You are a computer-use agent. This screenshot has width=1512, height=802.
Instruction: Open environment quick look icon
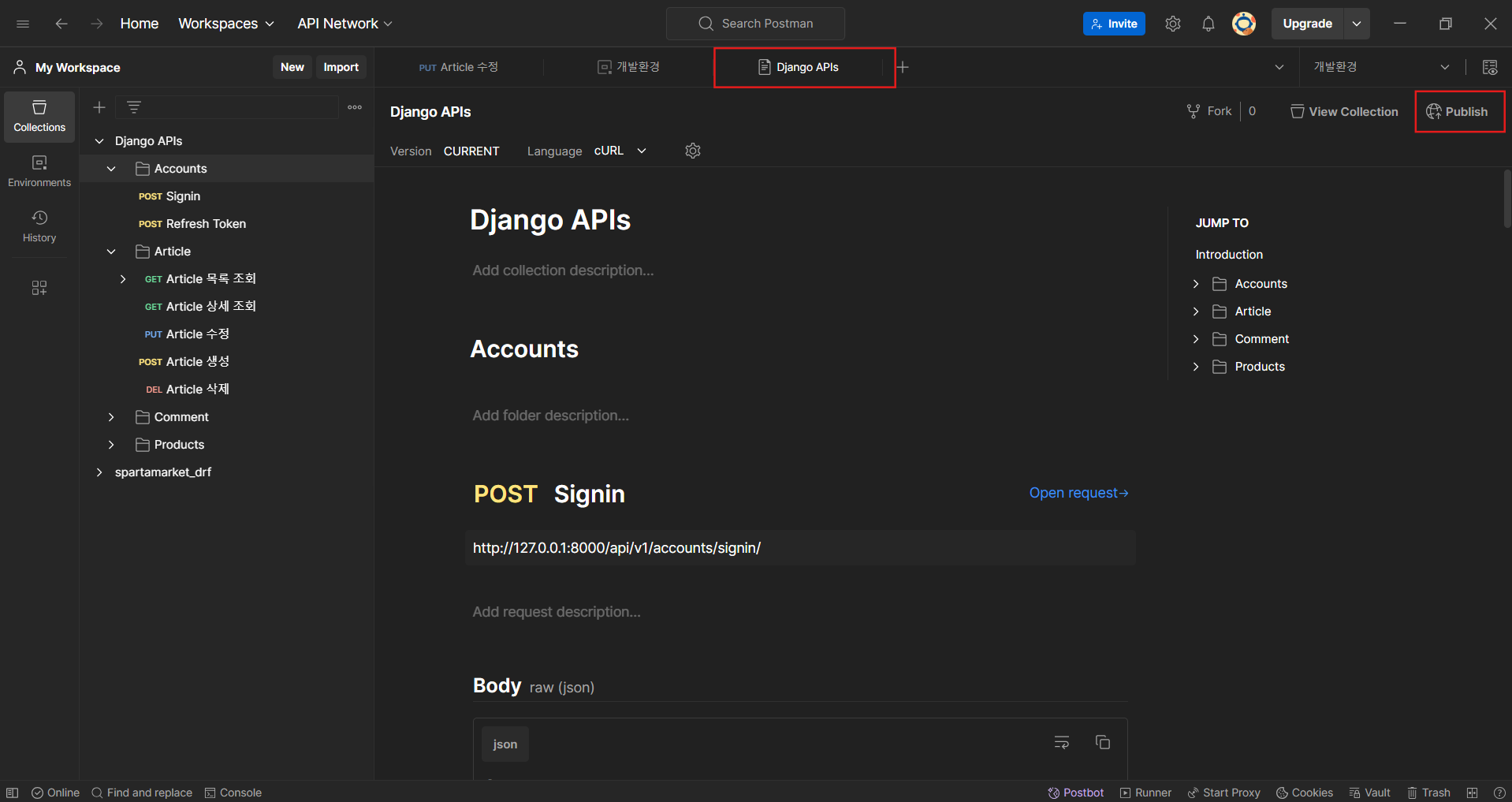(x=1490, y=67)
